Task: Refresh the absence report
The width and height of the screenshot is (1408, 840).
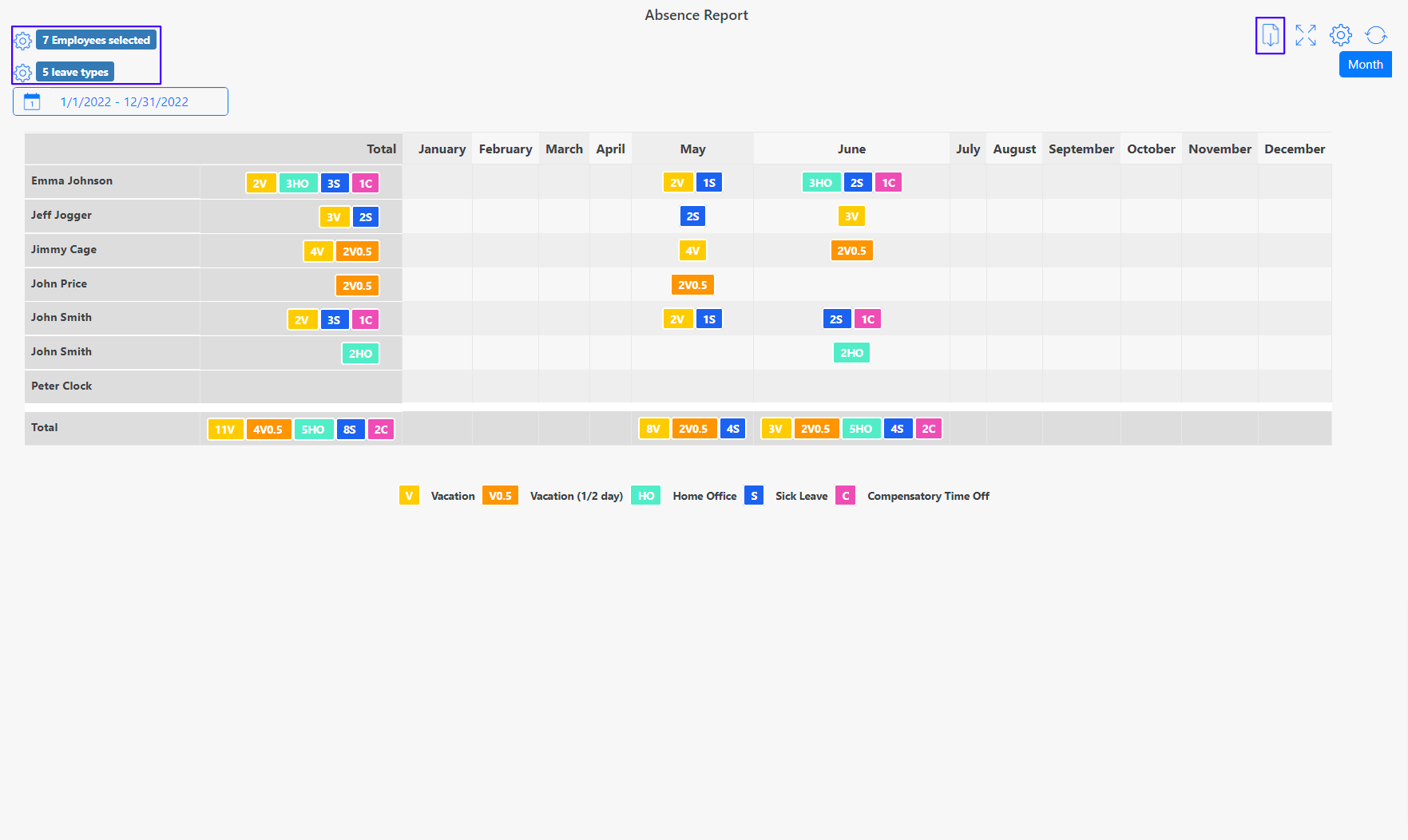Action: click(1376, 35)
